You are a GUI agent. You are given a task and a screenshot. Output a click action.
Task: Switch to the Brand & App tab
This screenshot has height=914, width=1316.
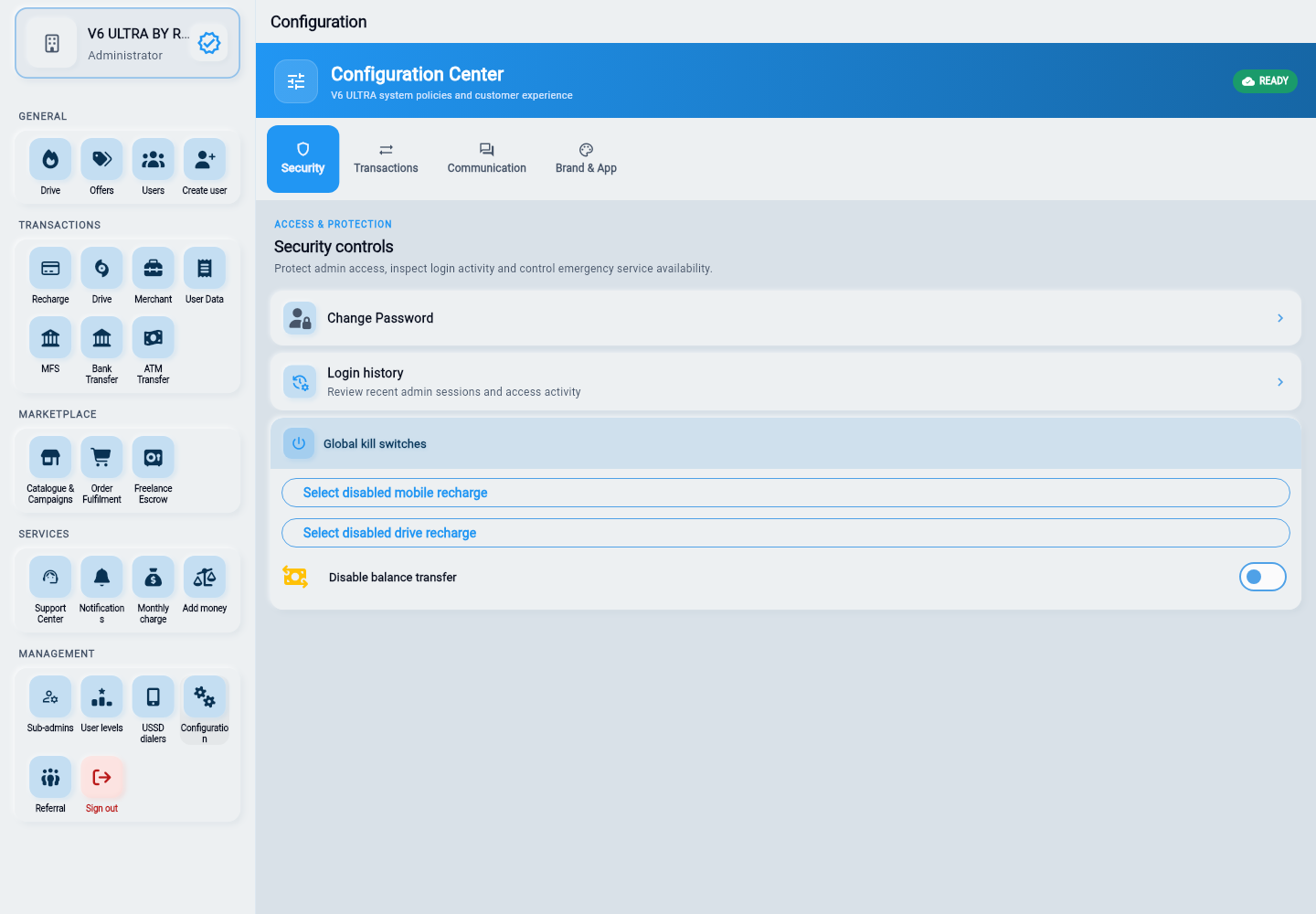[x=586, y=159]
